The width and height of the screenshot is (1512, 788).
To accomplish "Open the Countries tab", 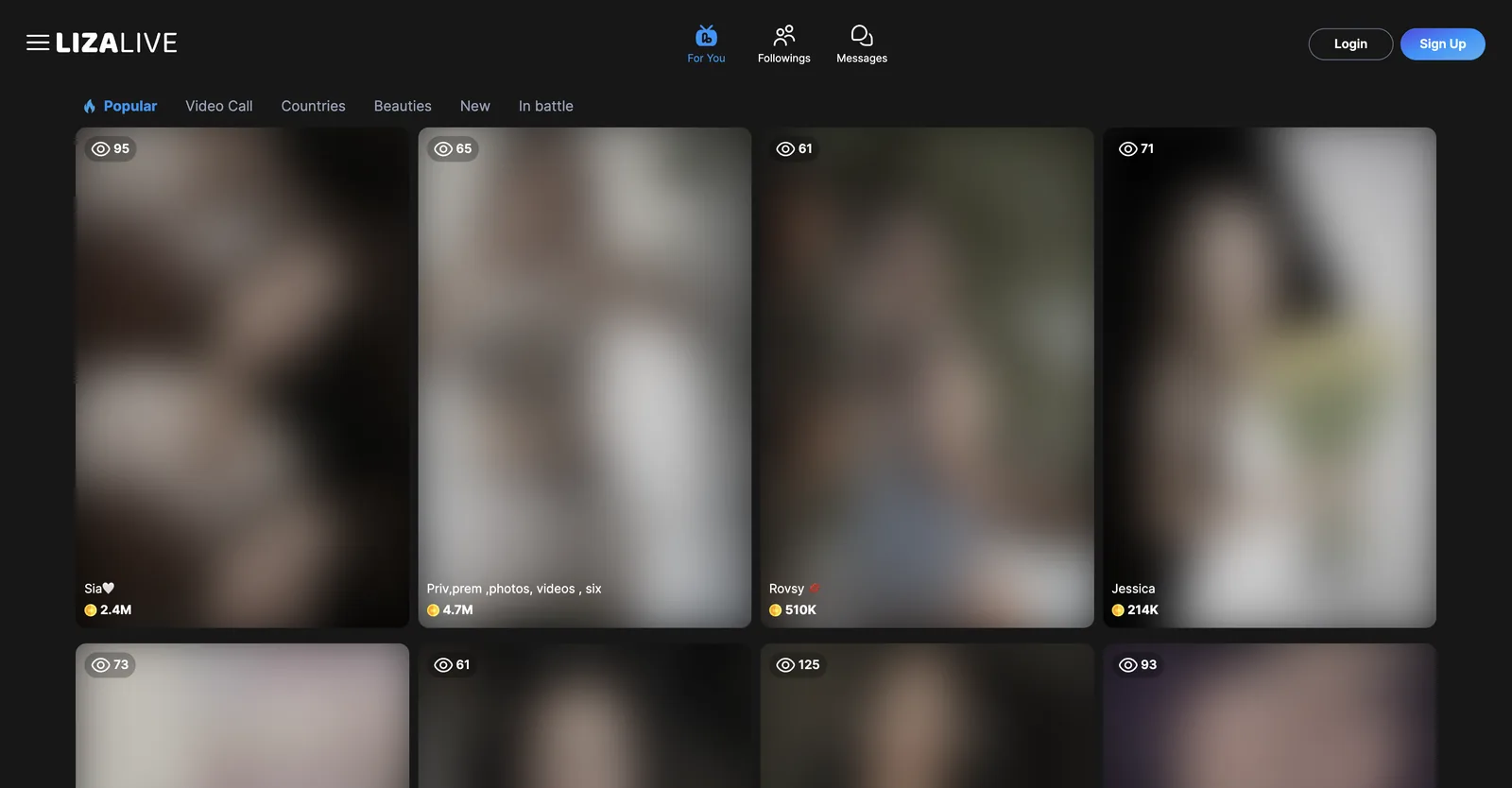I will point(313,106).
